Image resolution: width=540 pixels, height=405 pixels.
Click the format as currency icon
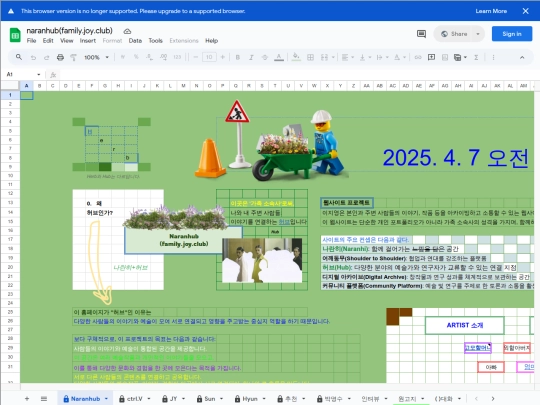(123, 57)
